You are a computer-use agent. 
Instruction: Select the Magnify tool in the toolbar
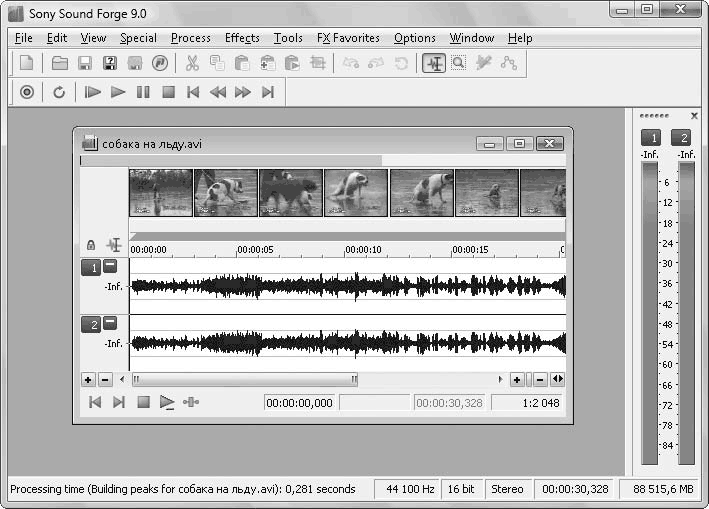coord(459,63)
